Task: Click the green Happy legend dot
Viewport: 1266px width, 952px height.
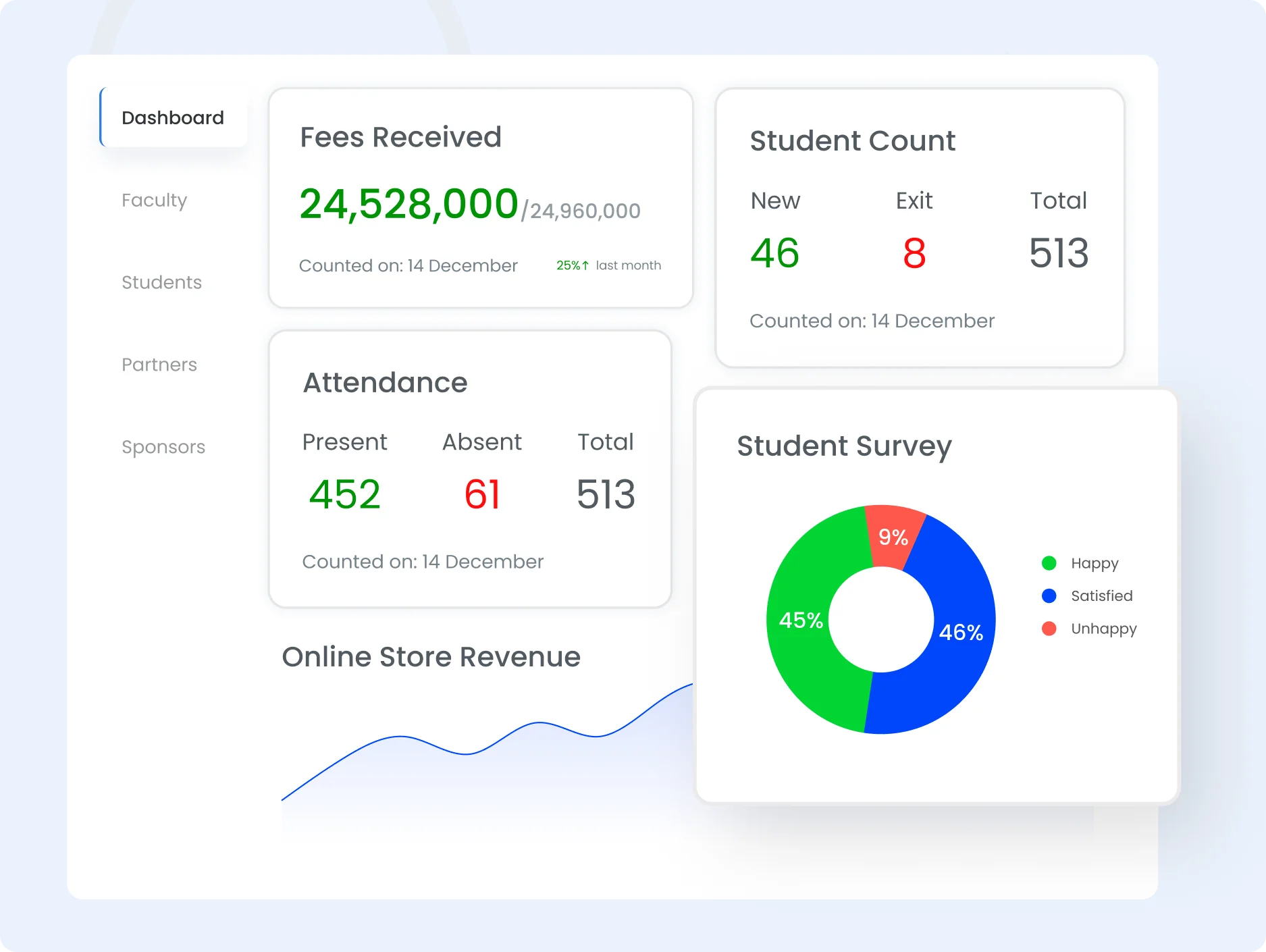Action: [x=1049, y=563]
